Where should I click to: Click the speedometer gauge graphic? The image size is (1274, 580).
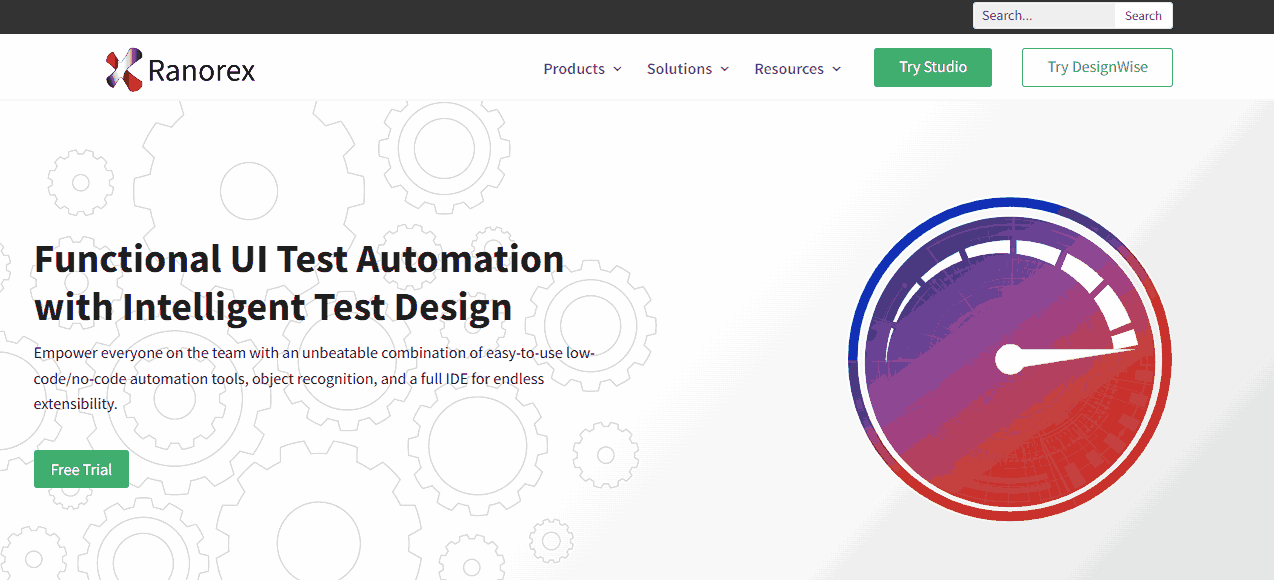1009,359
